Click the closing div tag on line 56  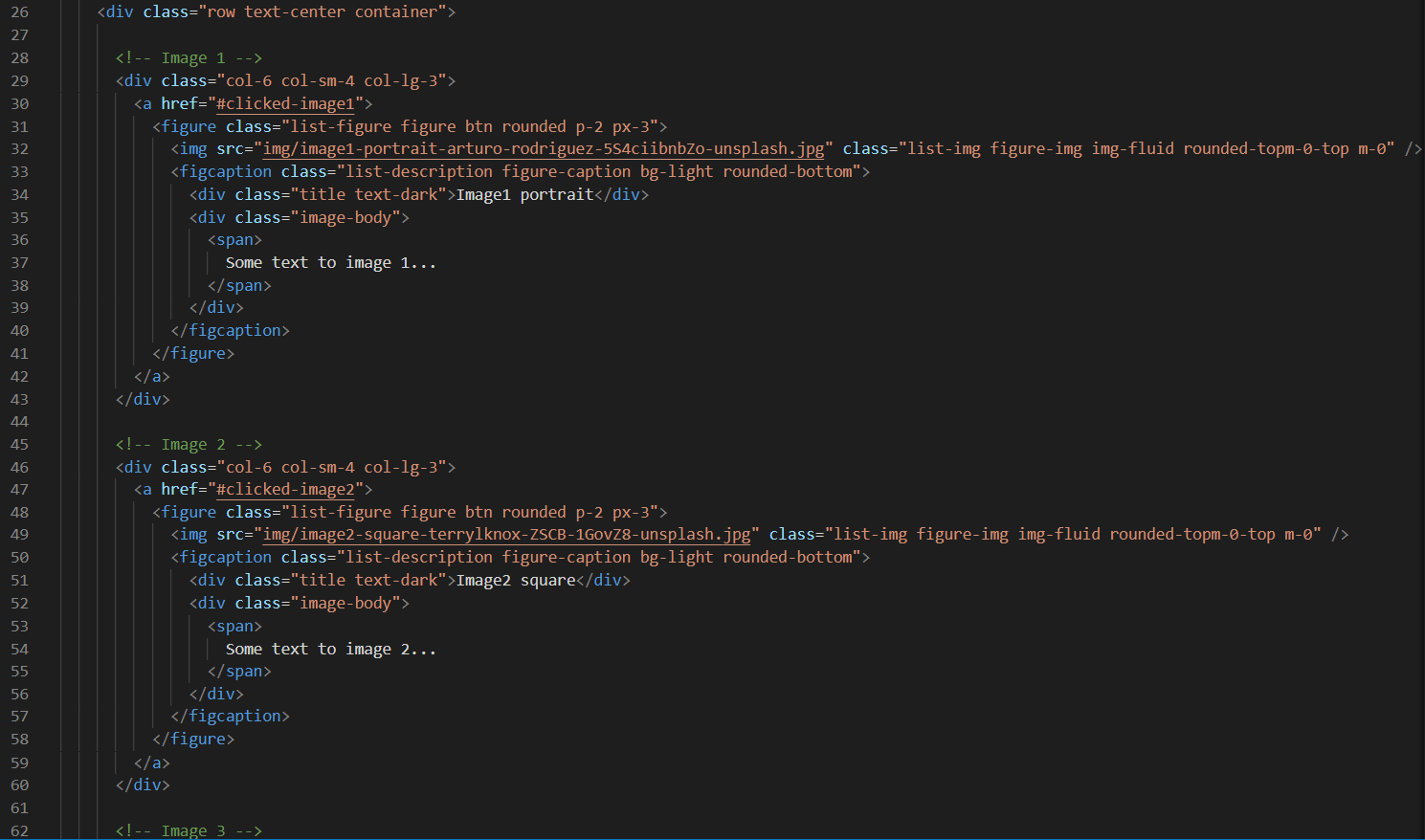click(x=216, y=694)
